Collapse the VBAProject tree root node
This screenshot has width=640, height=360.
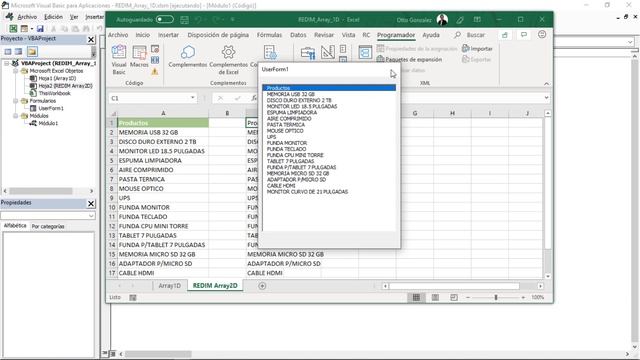[7, 63]
